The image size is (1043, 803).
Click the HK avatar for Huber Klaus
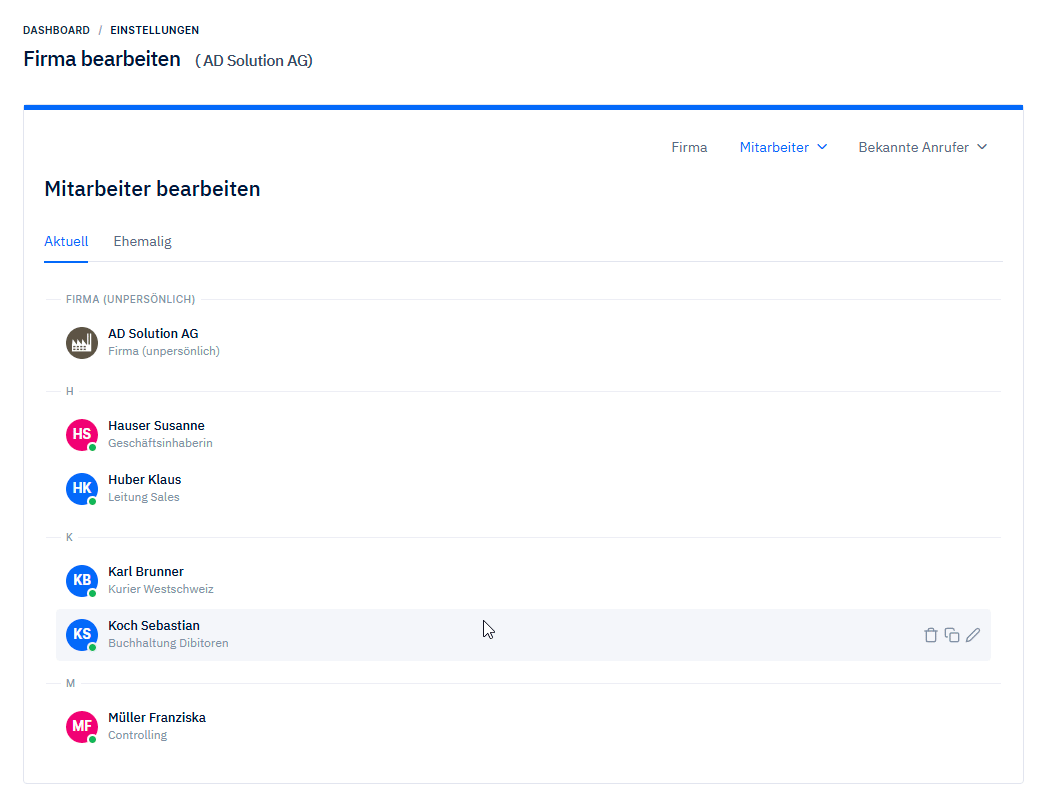coord(82,489)
